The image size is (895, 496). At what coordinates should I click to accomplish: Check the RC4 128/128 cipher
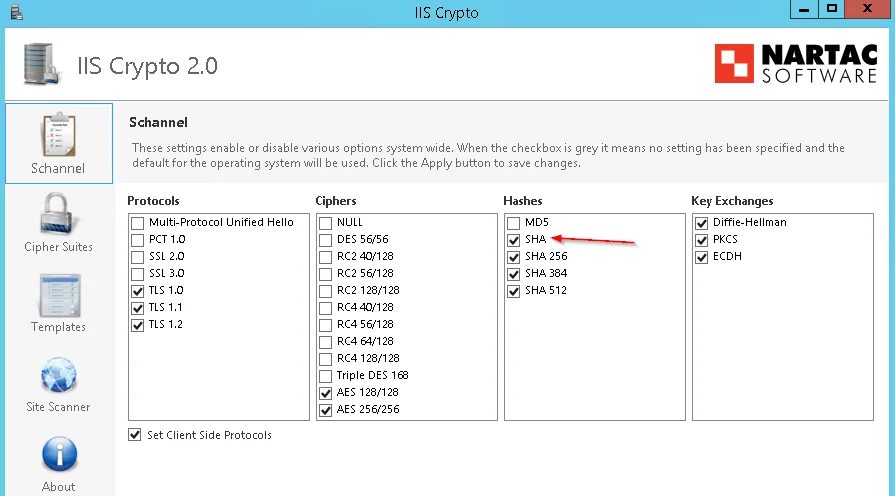coord(325,359)
